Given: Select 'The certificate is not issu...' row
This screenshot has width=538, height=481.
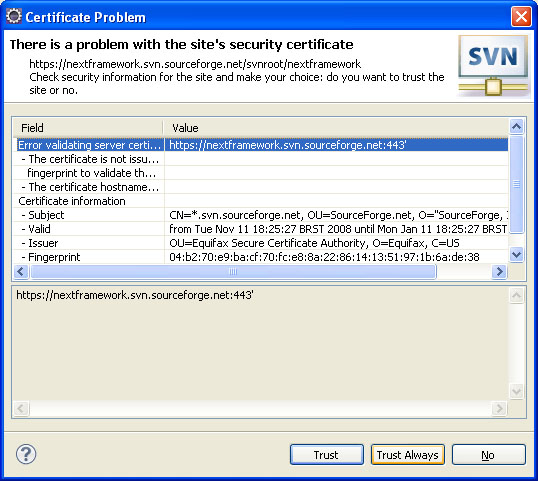Looking at the screenshot, I should [261, 159].
